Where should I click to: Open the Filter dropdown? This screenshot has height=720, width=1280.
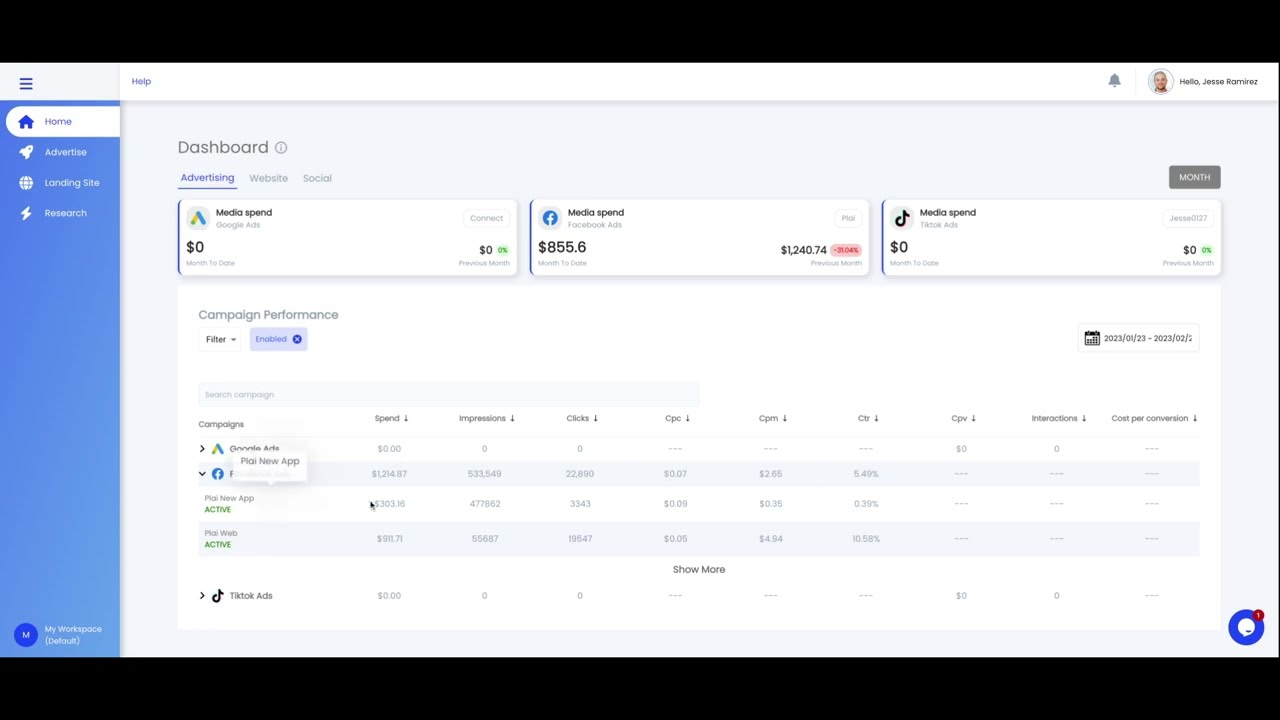[x=221, y=339]
